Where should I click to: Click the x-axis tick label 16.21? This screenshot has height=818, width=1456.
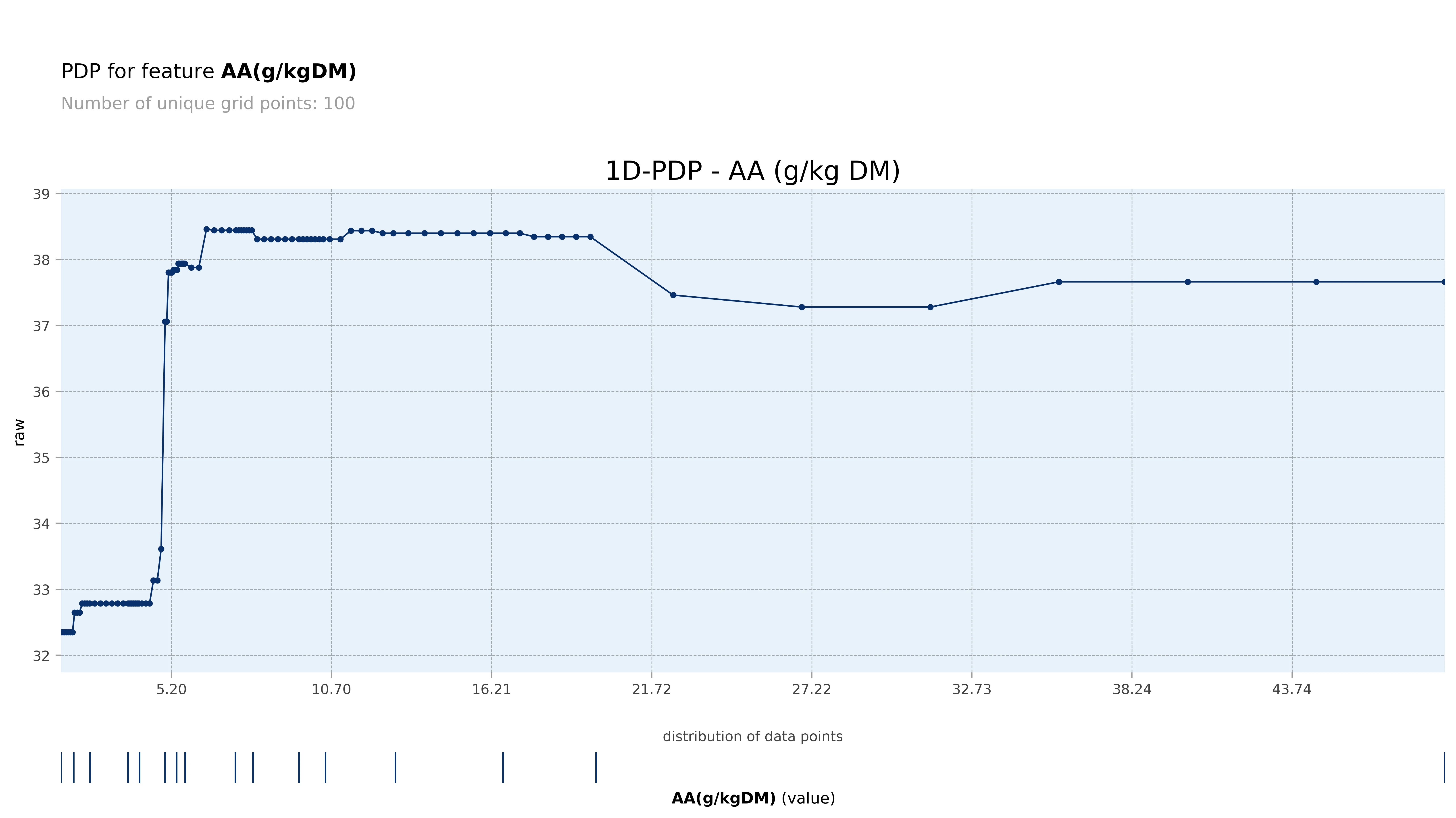491,690
